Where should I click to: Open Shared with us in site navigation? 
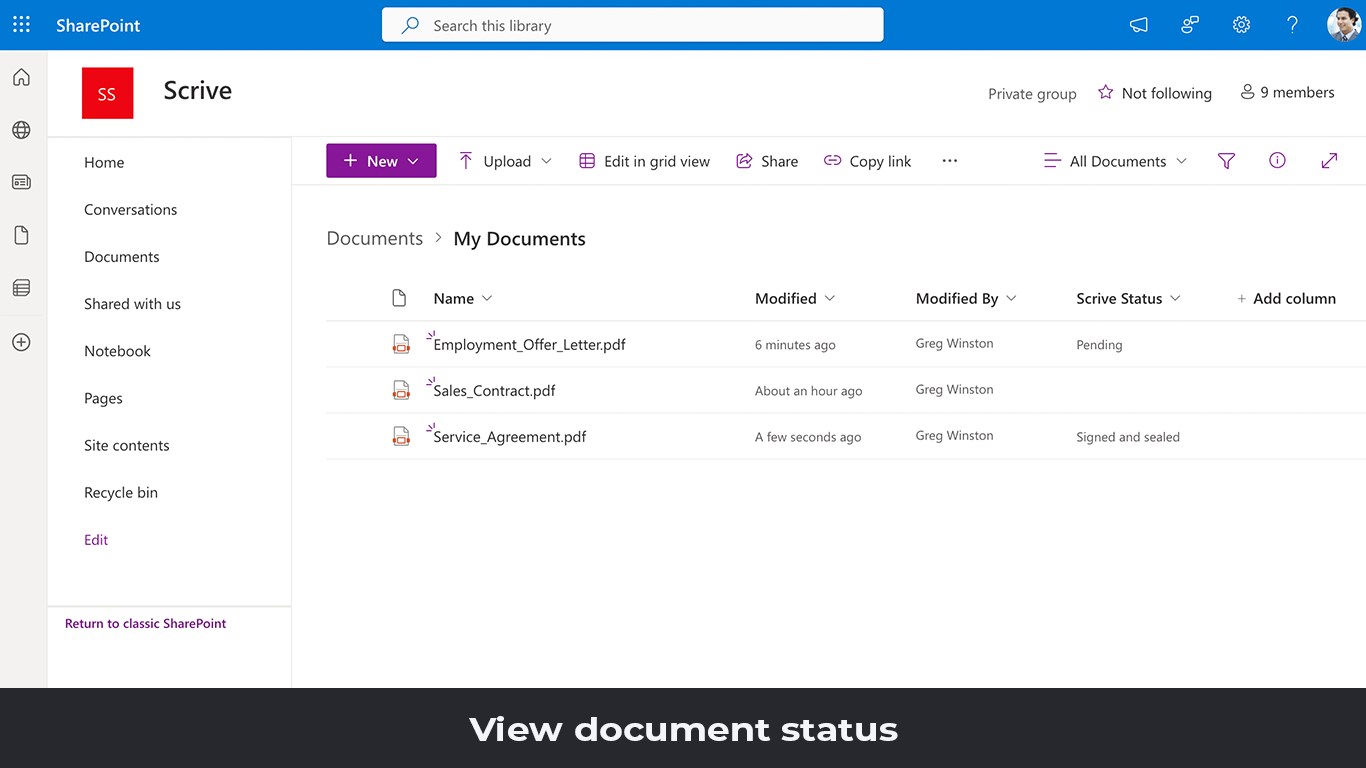pos(132,304)
